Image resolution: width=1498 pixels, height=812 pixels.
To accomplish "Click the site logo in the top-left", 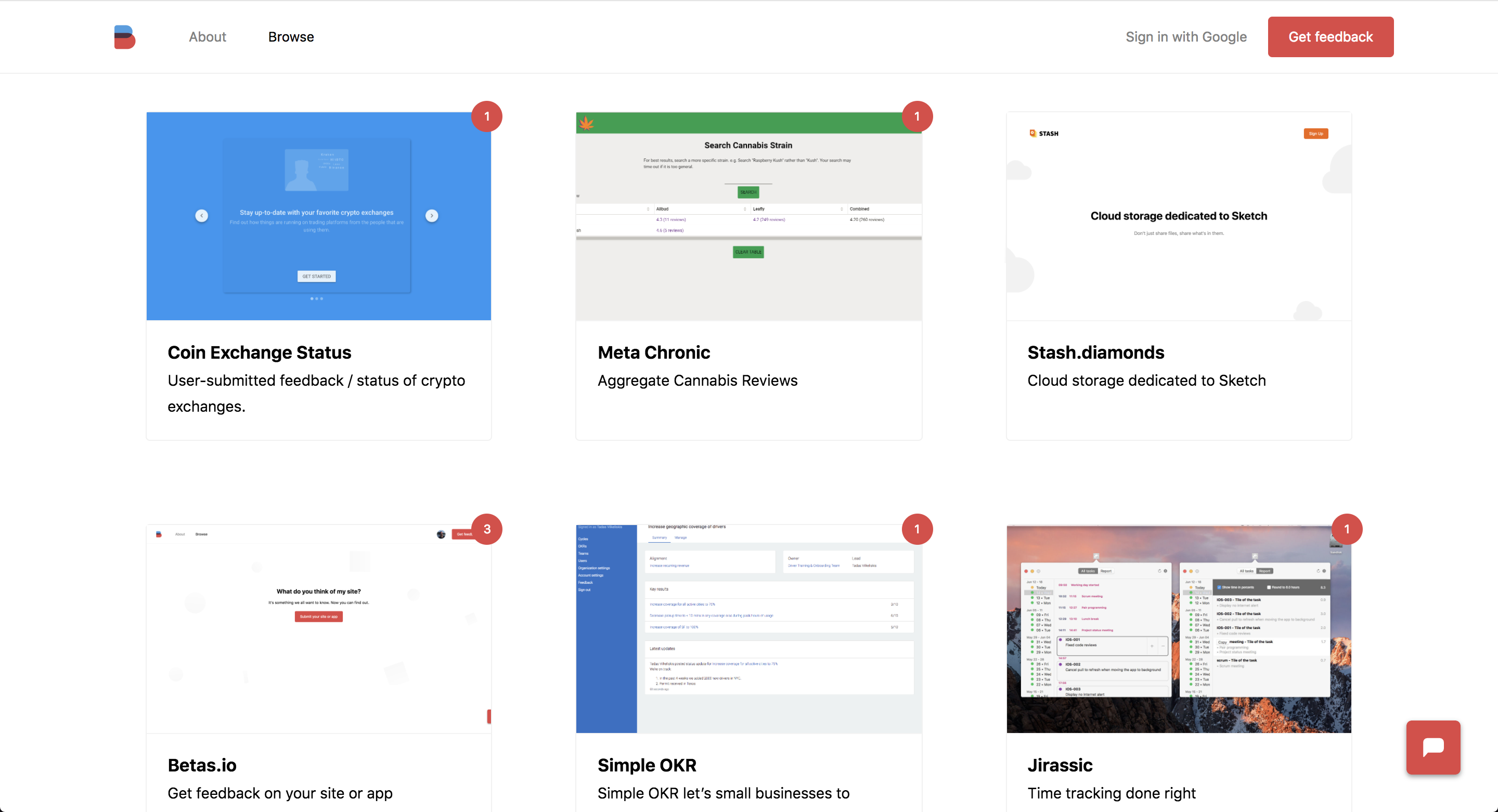I will [x=124, y=36].
